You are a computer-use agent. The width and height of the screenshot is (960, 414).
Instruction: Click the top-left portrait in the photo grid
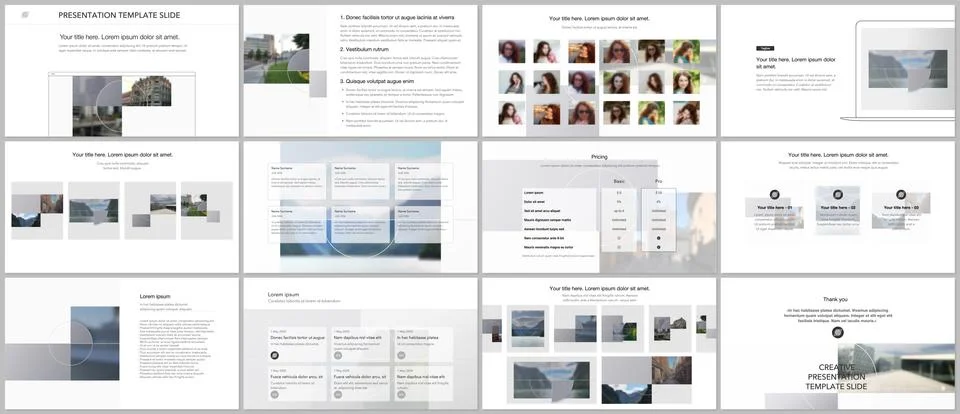pyautogui.click(x=511, y=51)
